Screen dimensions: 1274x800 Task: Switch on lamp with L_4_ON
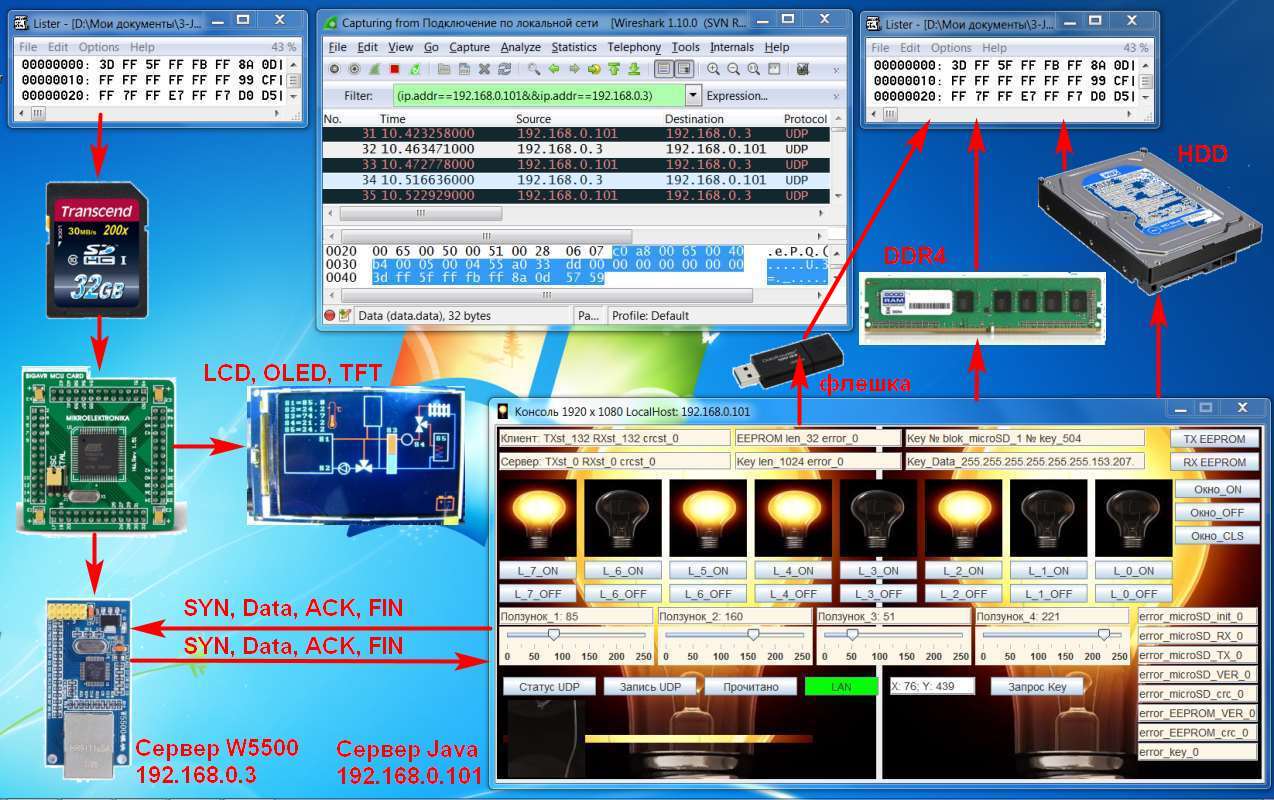[x=793, y=571]
